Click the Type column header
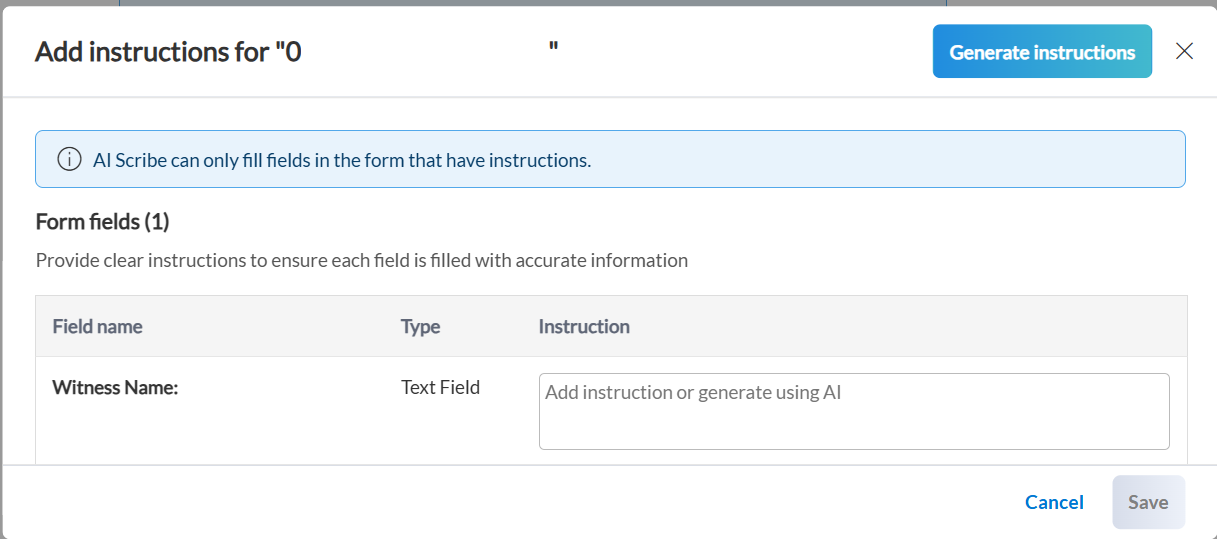The width and height of the screenshot is (1217, 539). [420, 326]
